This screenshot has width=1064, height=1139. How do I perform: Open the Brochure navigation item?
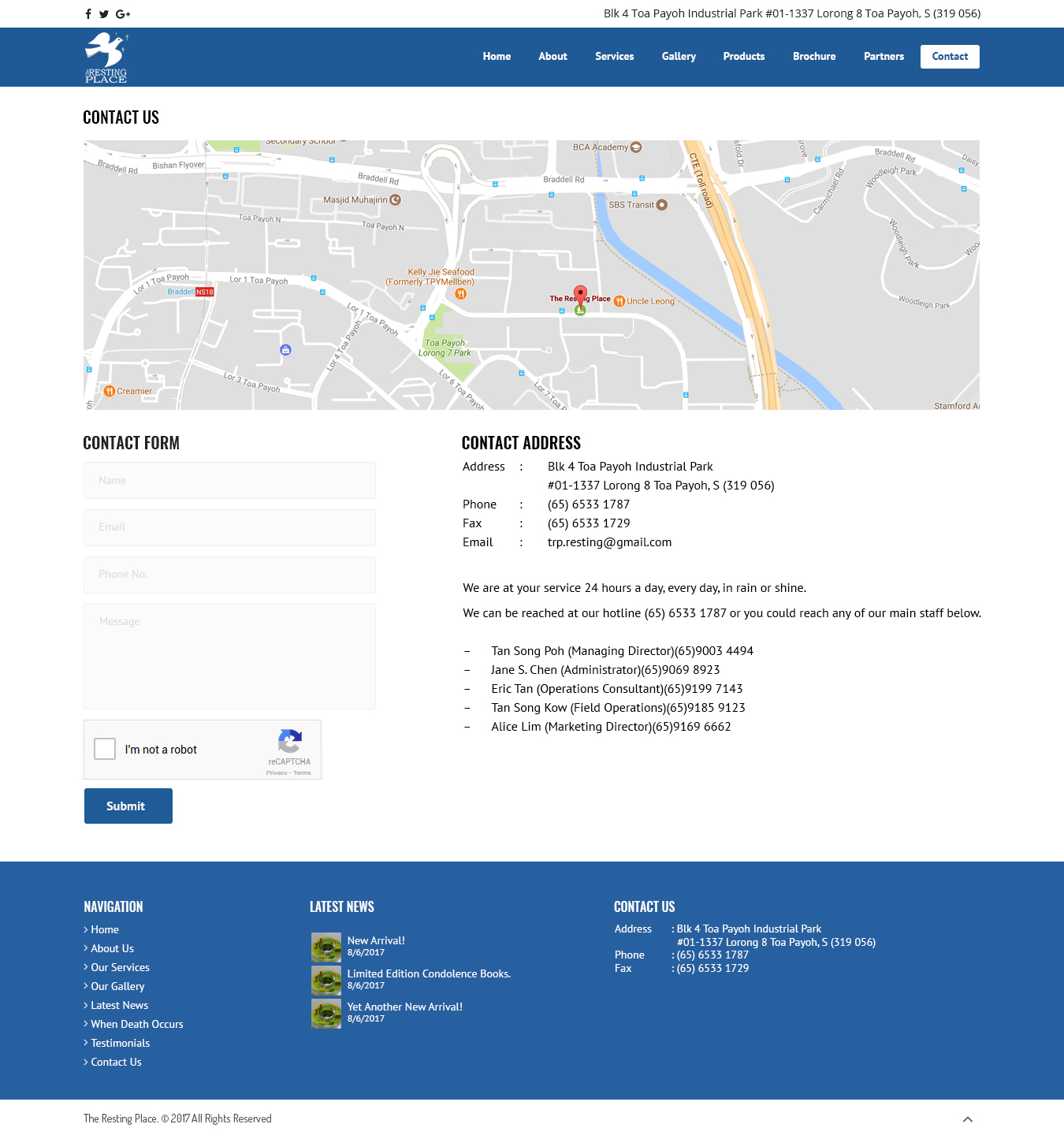pos(814,57)
